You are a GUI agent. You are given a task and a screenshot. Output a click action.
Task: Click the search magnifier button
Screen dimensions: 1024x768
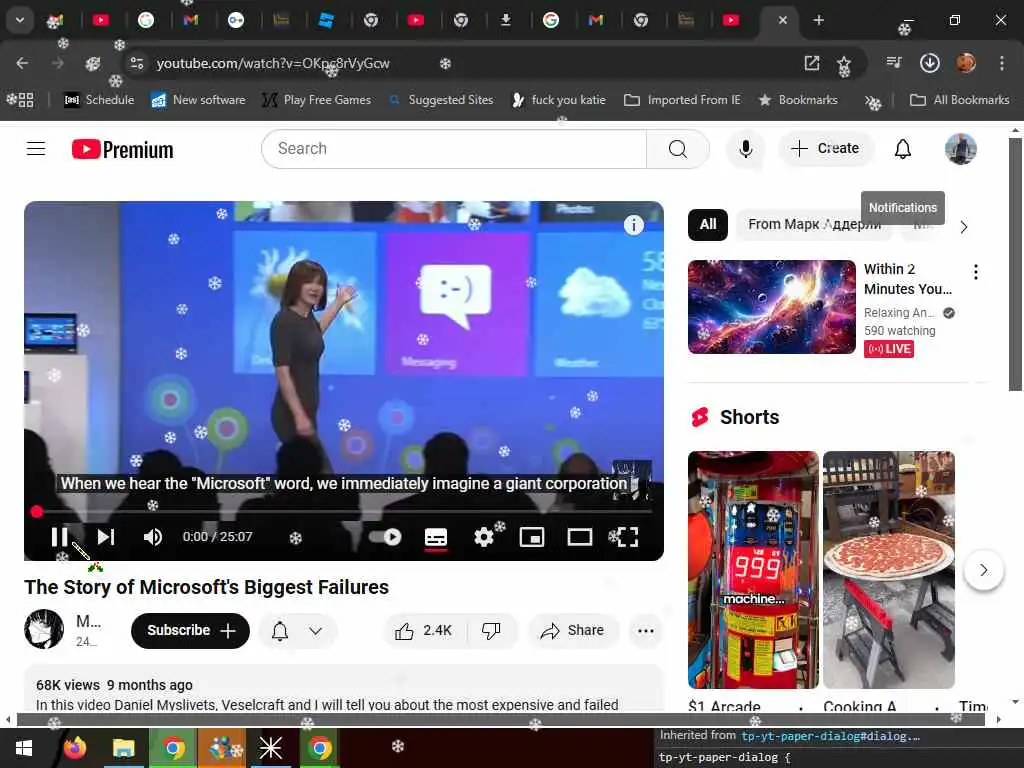click(678, 149)
